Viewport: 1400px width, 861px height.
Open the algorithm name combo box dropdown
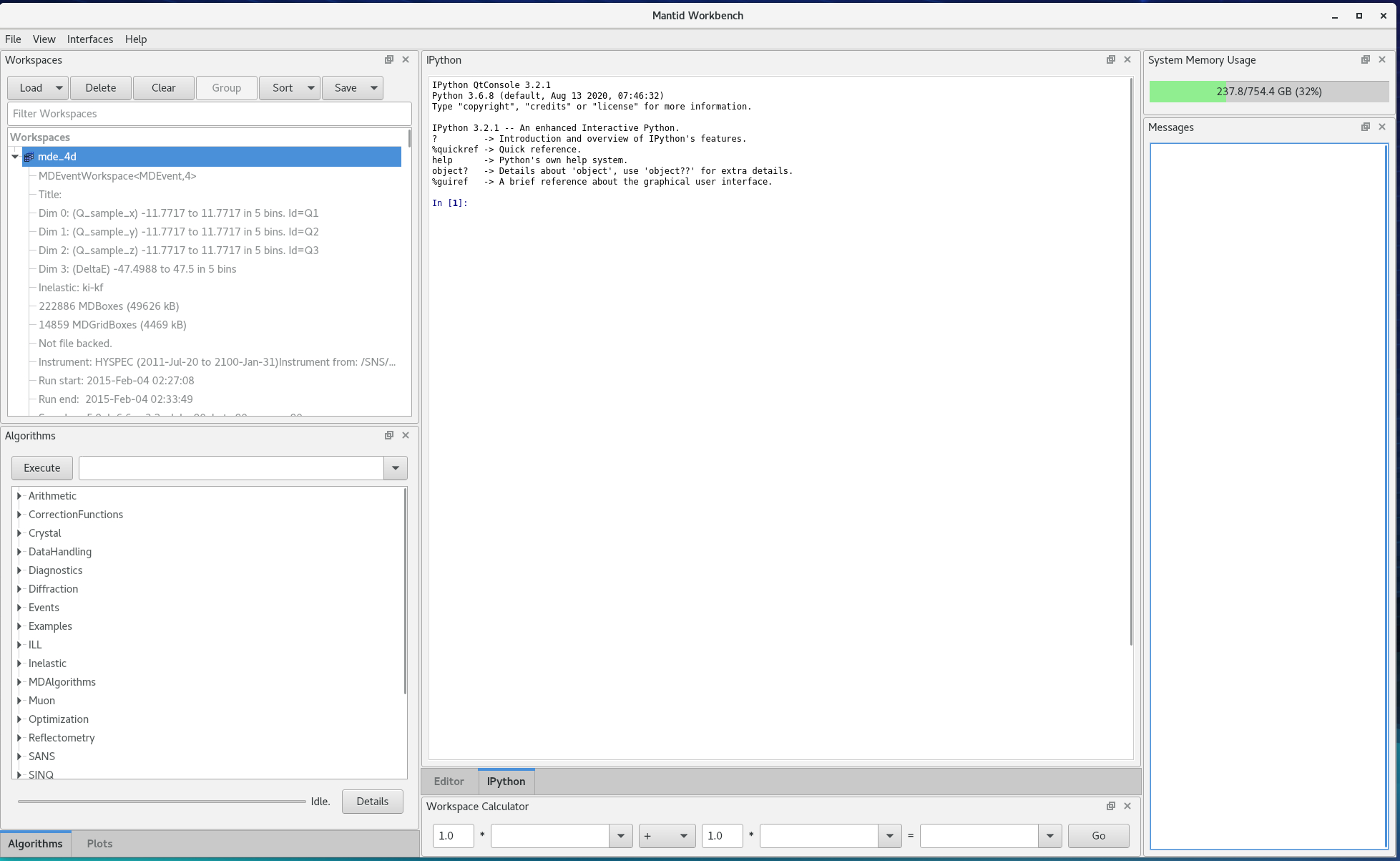click(396, 468)
